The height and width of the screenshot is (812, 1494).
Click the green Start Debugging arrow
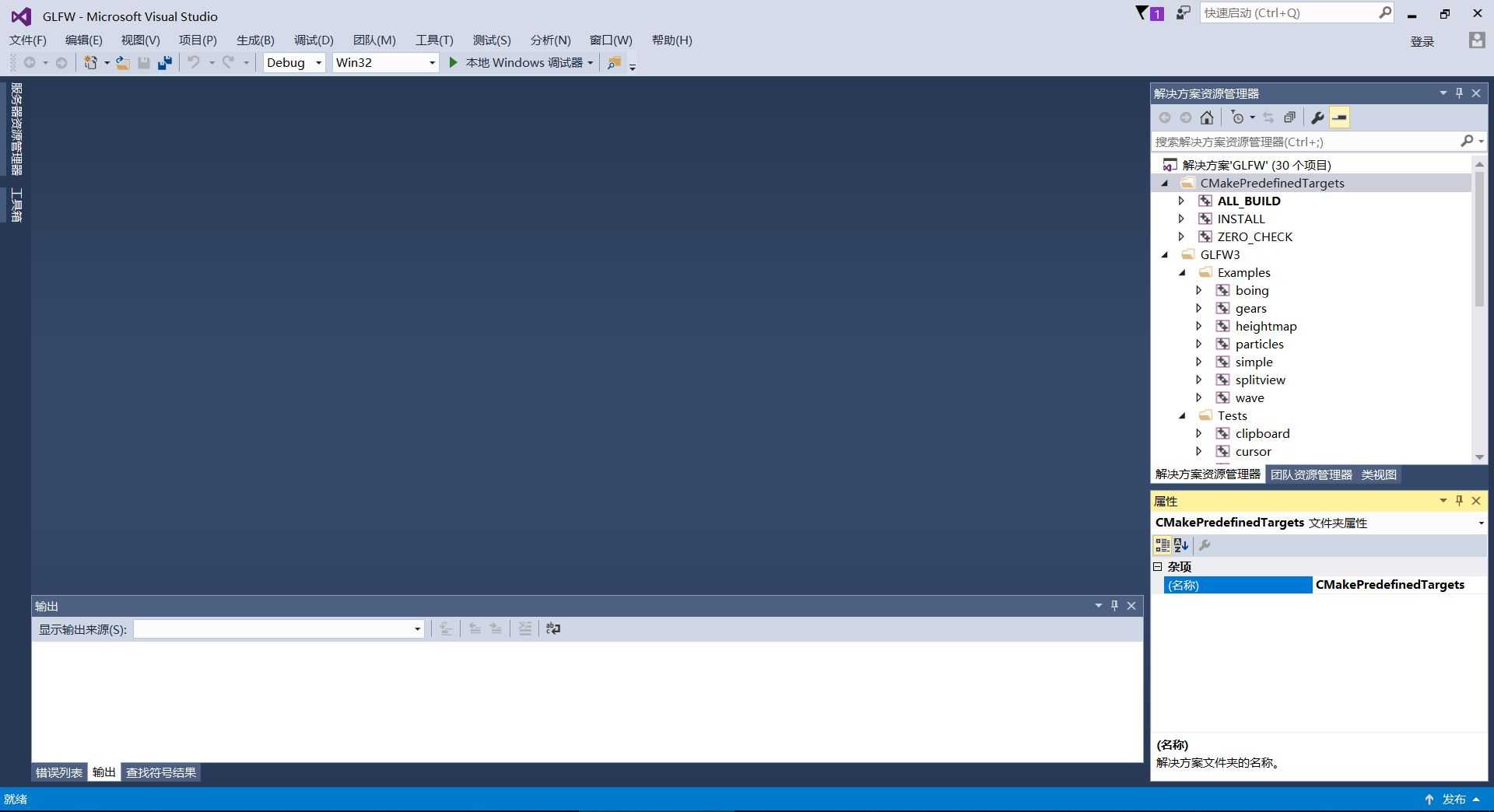click(453, 62)
